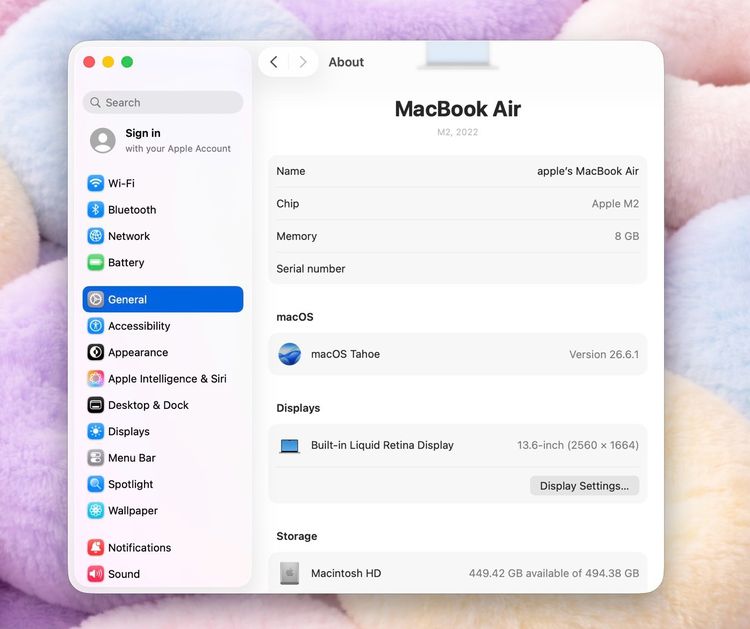Viewport: 750px width, 629px height.
Task: Click the "8 GB" memory value
Action: [627, 236]
